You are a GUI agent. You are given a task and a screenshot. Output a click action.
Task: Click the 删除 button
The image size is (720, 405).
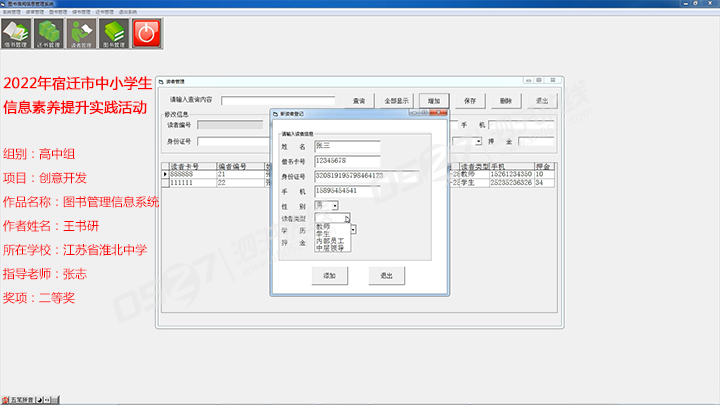[x=506, y=101]
